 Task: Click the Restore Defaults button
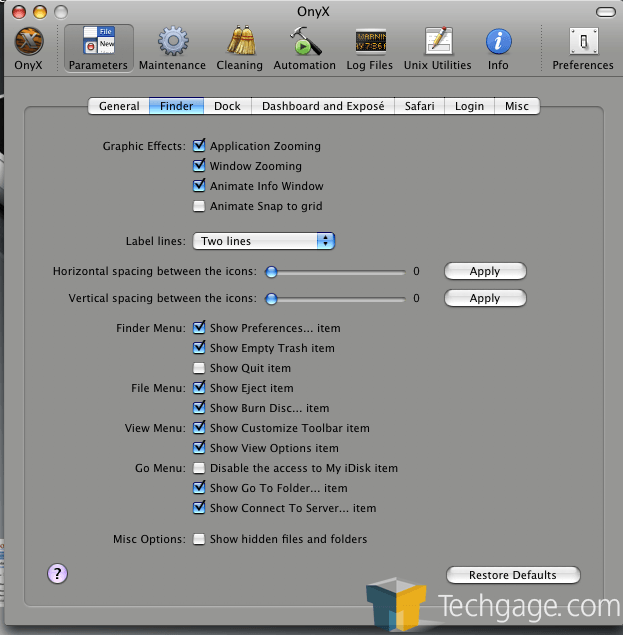513,575
